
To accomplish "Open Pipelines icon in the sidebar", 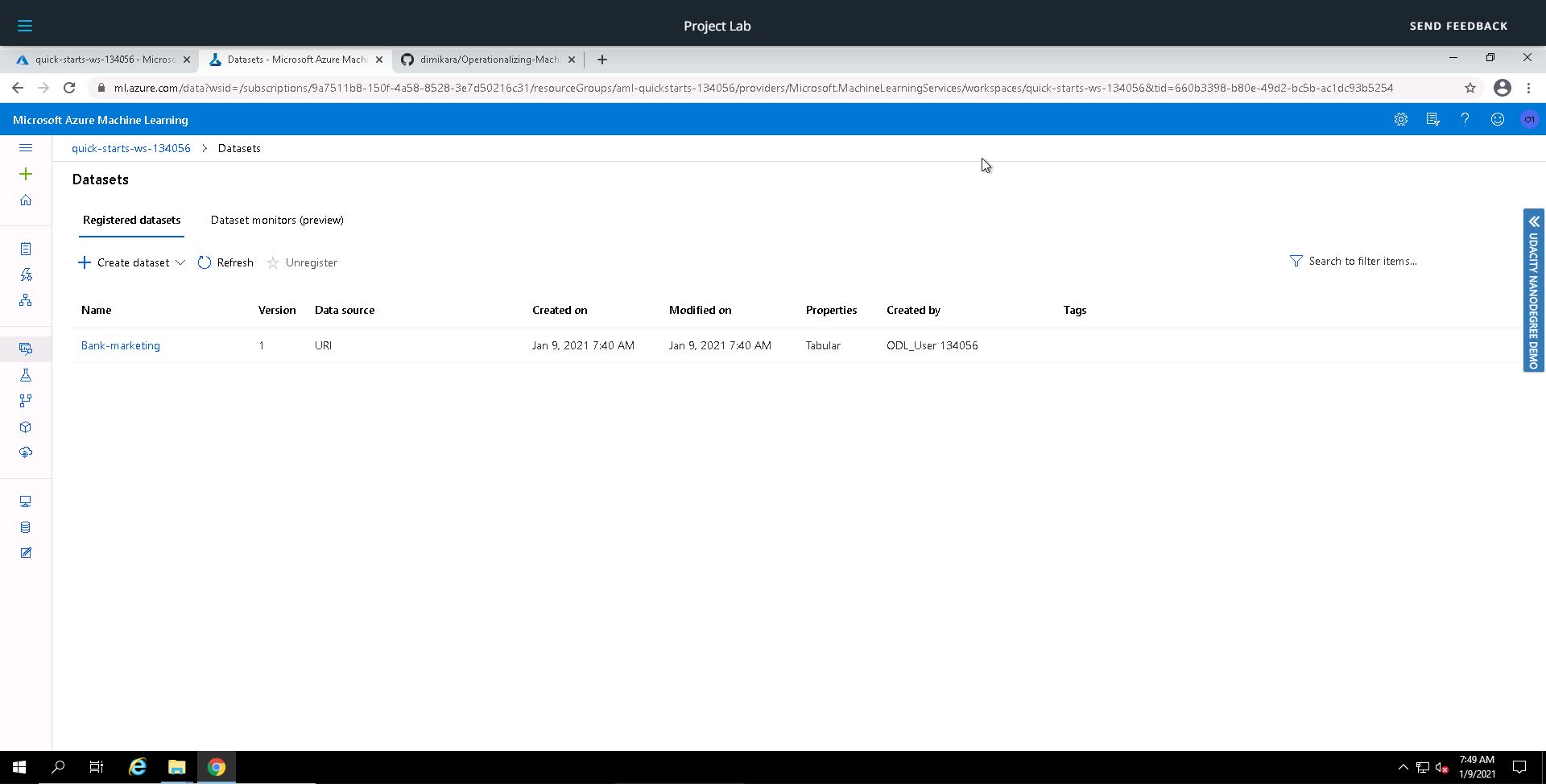I will [26, 401].
